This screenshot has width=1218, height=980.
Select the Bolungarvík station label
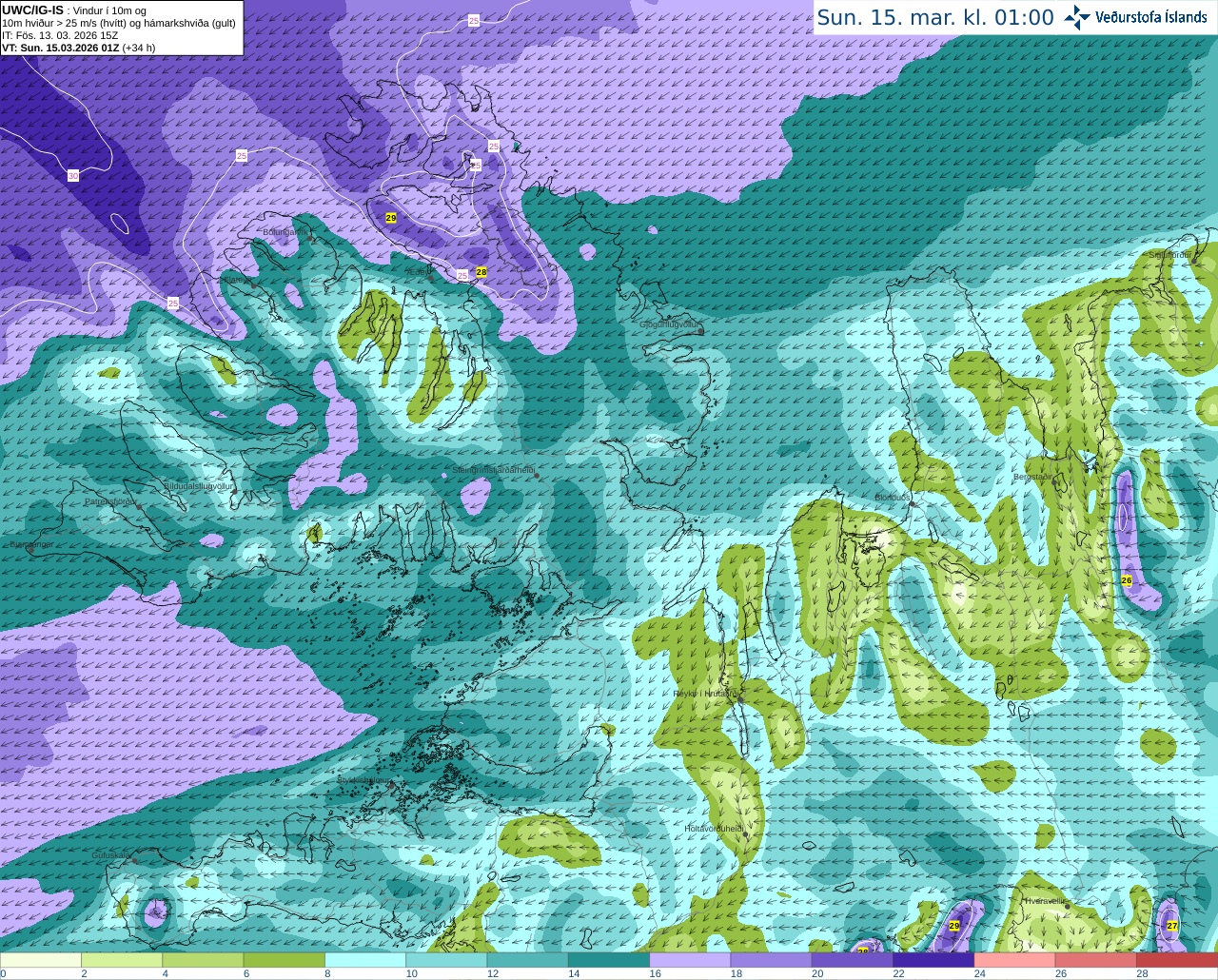point(285,232)
